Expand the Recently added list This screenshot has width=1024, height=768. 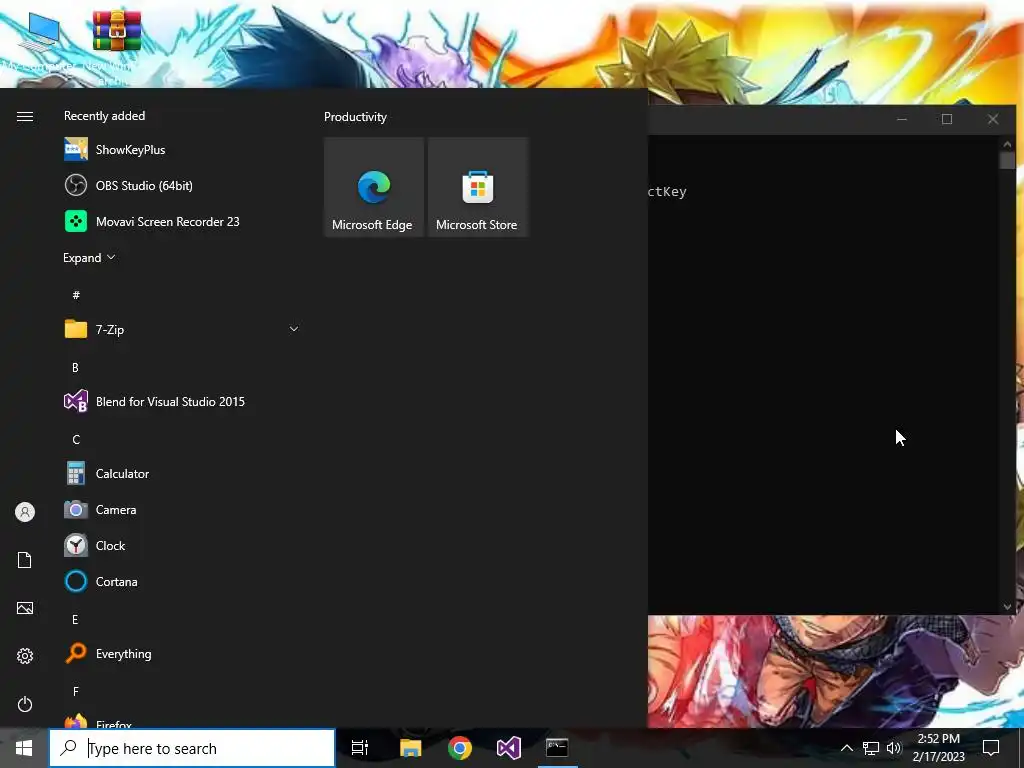[x=89, y=257]
